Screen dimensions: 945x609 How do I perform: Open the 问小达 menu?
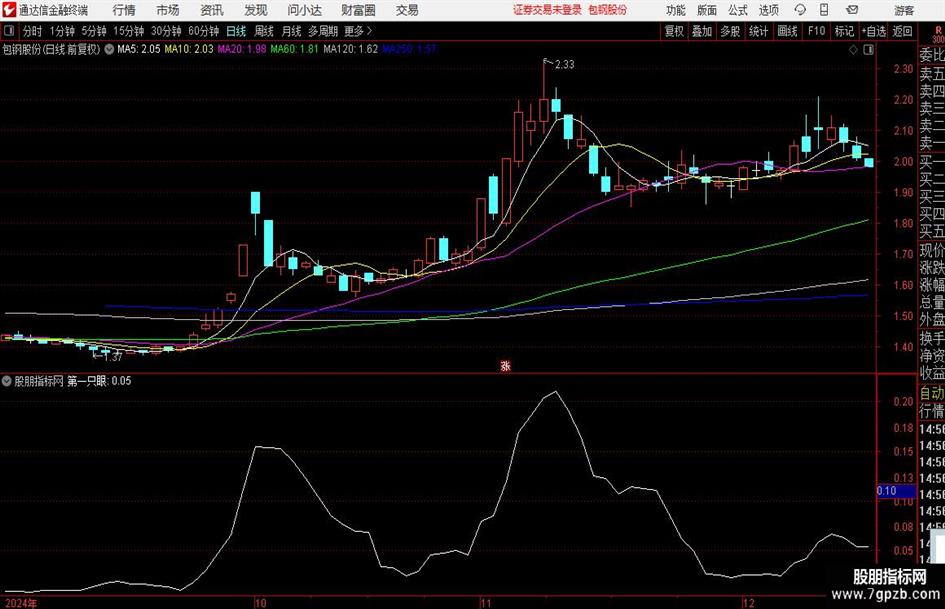coord(304,10)
